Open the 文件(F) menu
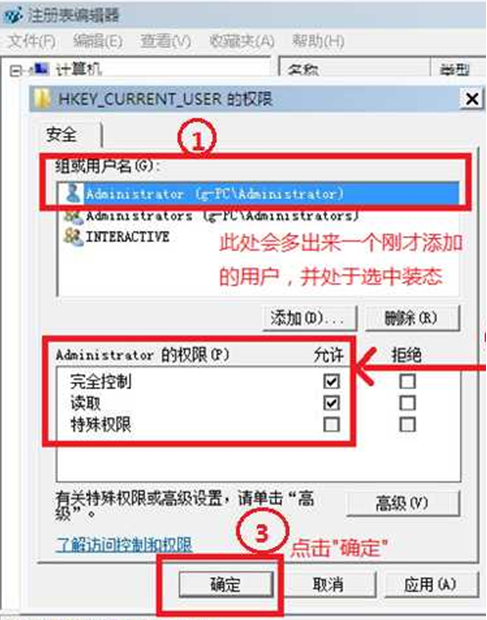This screenshot has width=487, height=620. point(32,41)
